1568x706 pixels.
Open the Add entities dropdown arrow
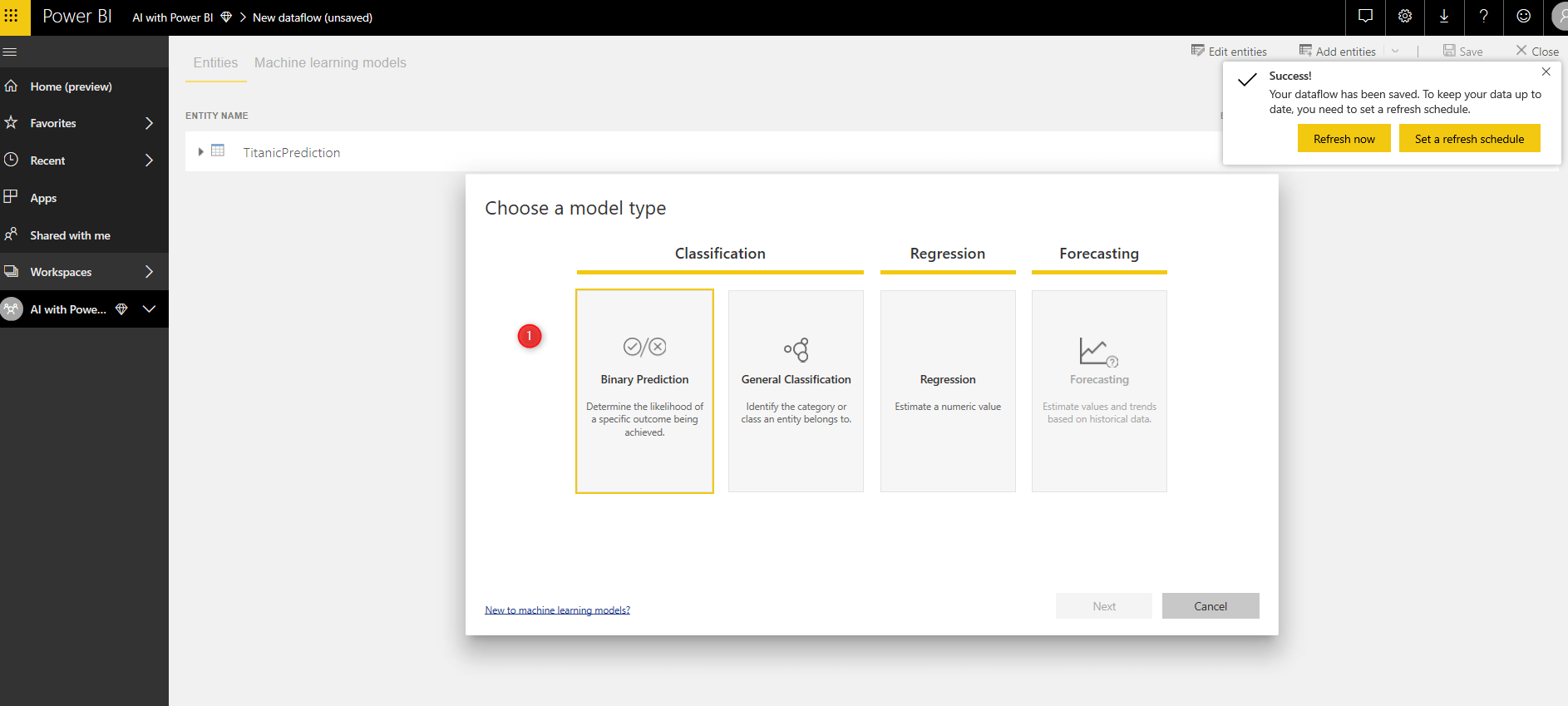1395,52
